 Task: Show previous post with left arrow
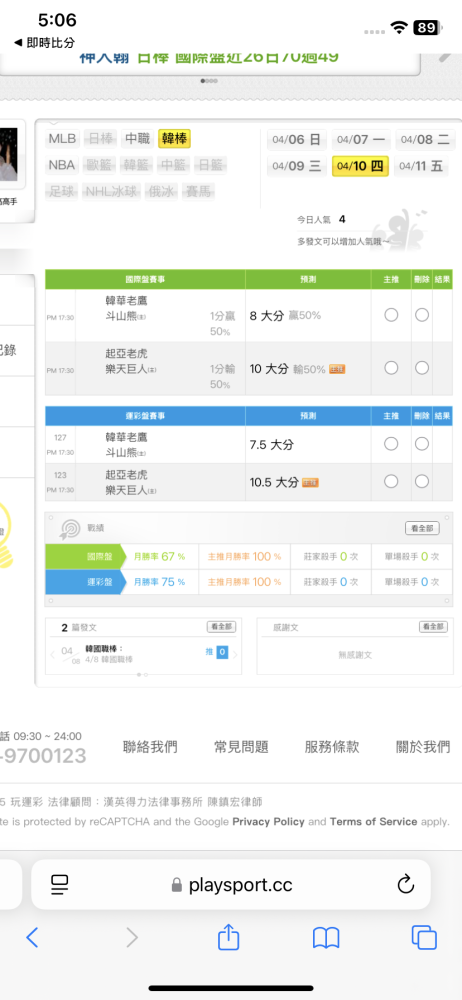coord(53,654)
